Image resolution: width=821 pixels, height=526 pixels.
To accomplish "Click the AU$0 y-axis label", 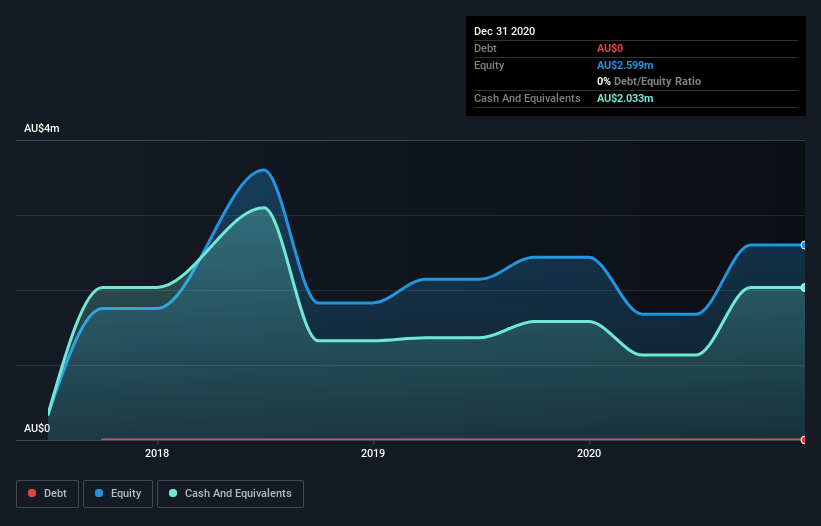I will pos(37,429).
